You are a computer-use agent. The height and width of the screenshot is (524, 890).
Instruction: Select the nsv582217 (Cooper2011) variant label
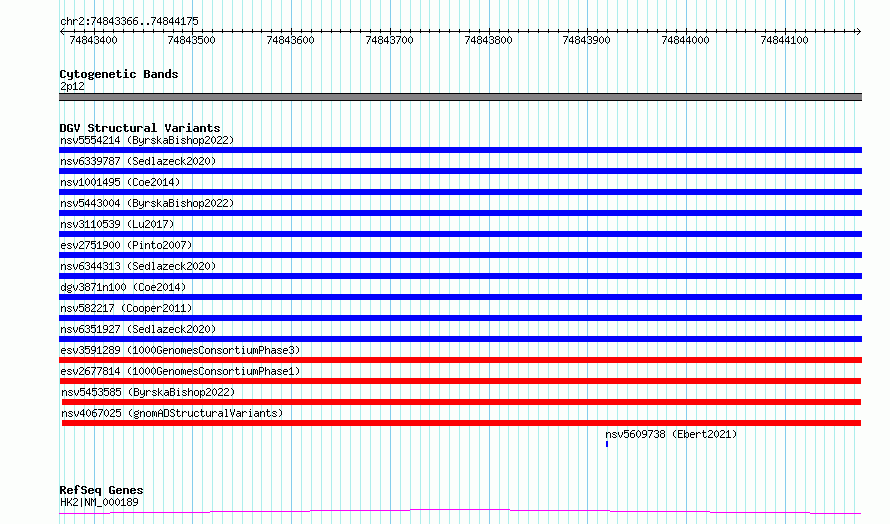(126, 308)
